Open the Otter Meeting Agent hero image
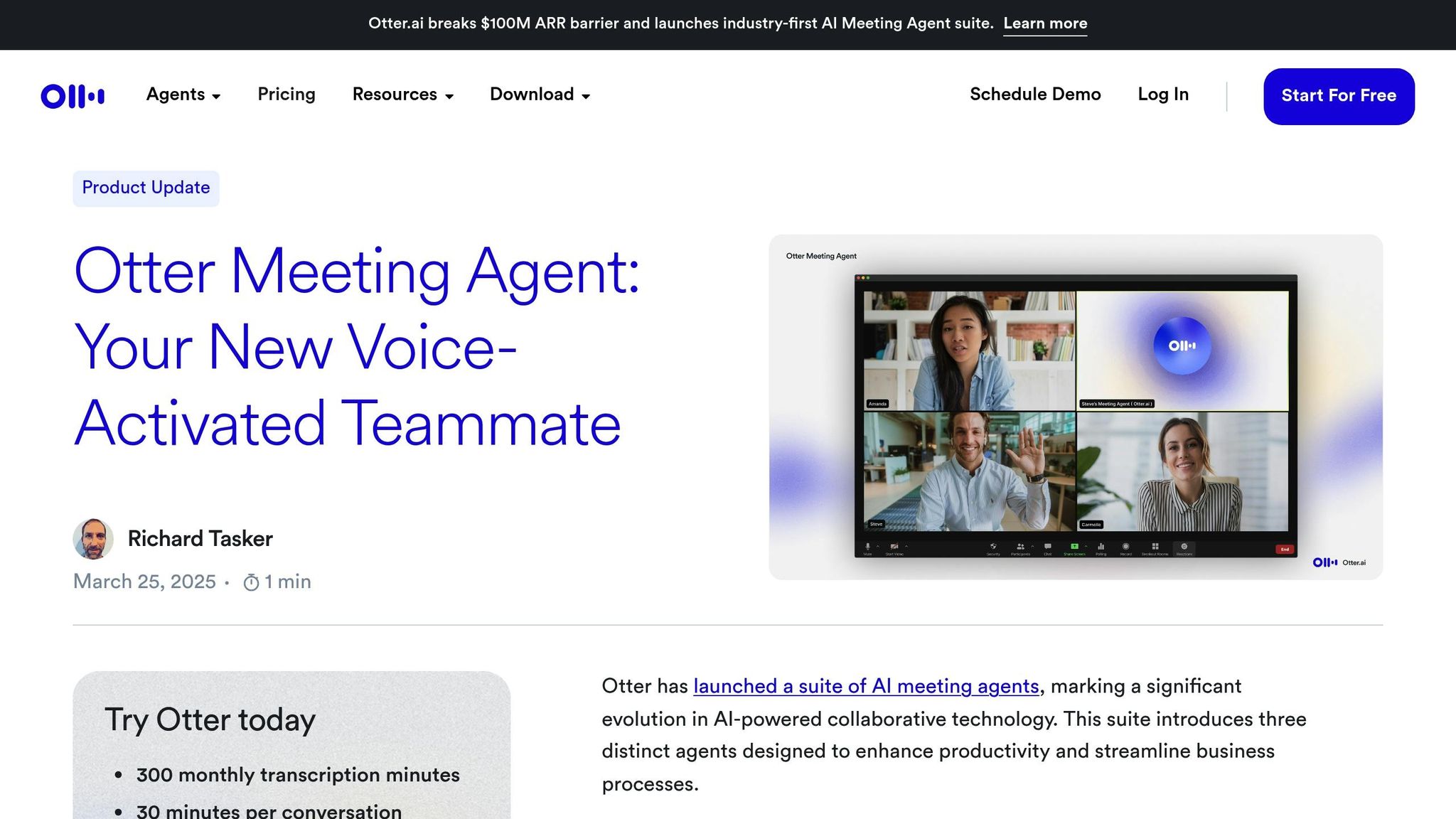The width and height of the screenshot is (1456, 819). (1076, 407)
